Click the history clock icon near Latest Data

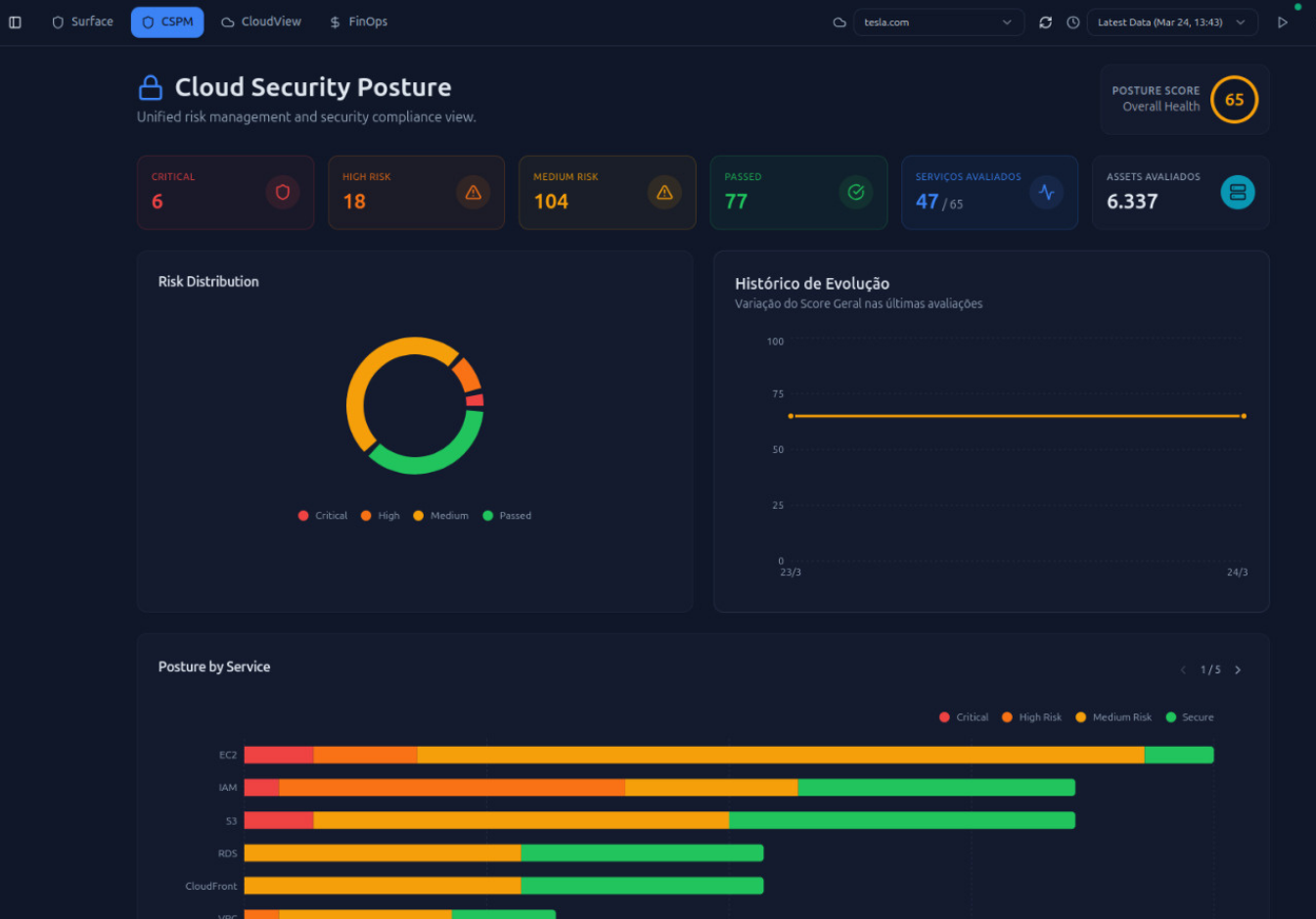(1072, 22)
